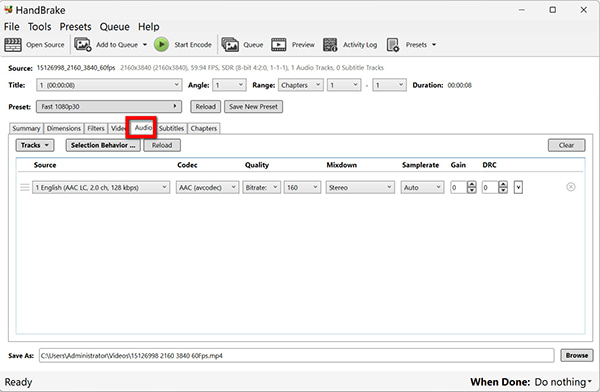Open the Angle dropdown
The width and height of the screenshot is (600, 392).
pos(229,85)
